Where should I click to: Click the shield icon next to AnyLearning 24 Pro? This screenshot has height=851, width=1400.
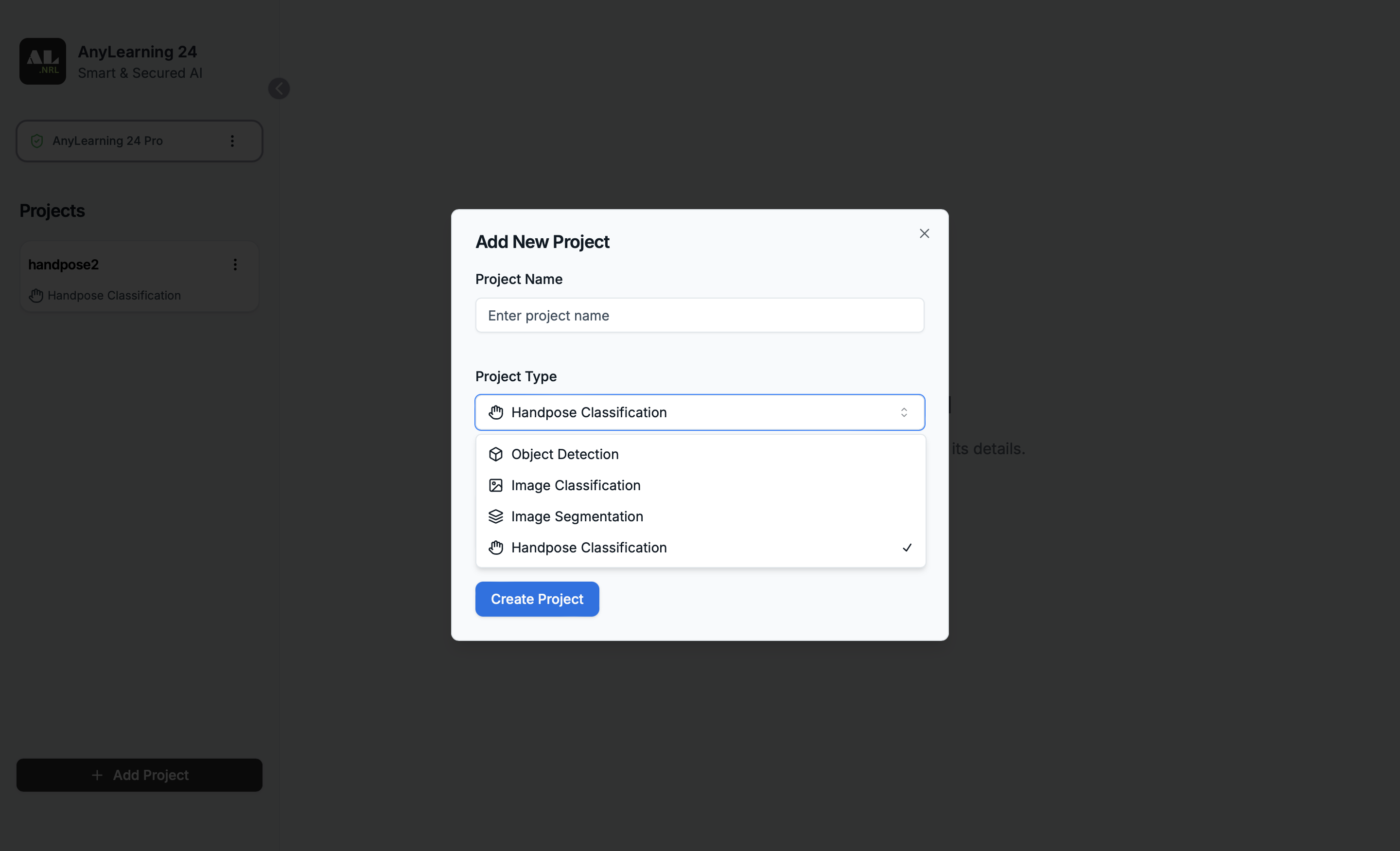(x=36, y=141)
